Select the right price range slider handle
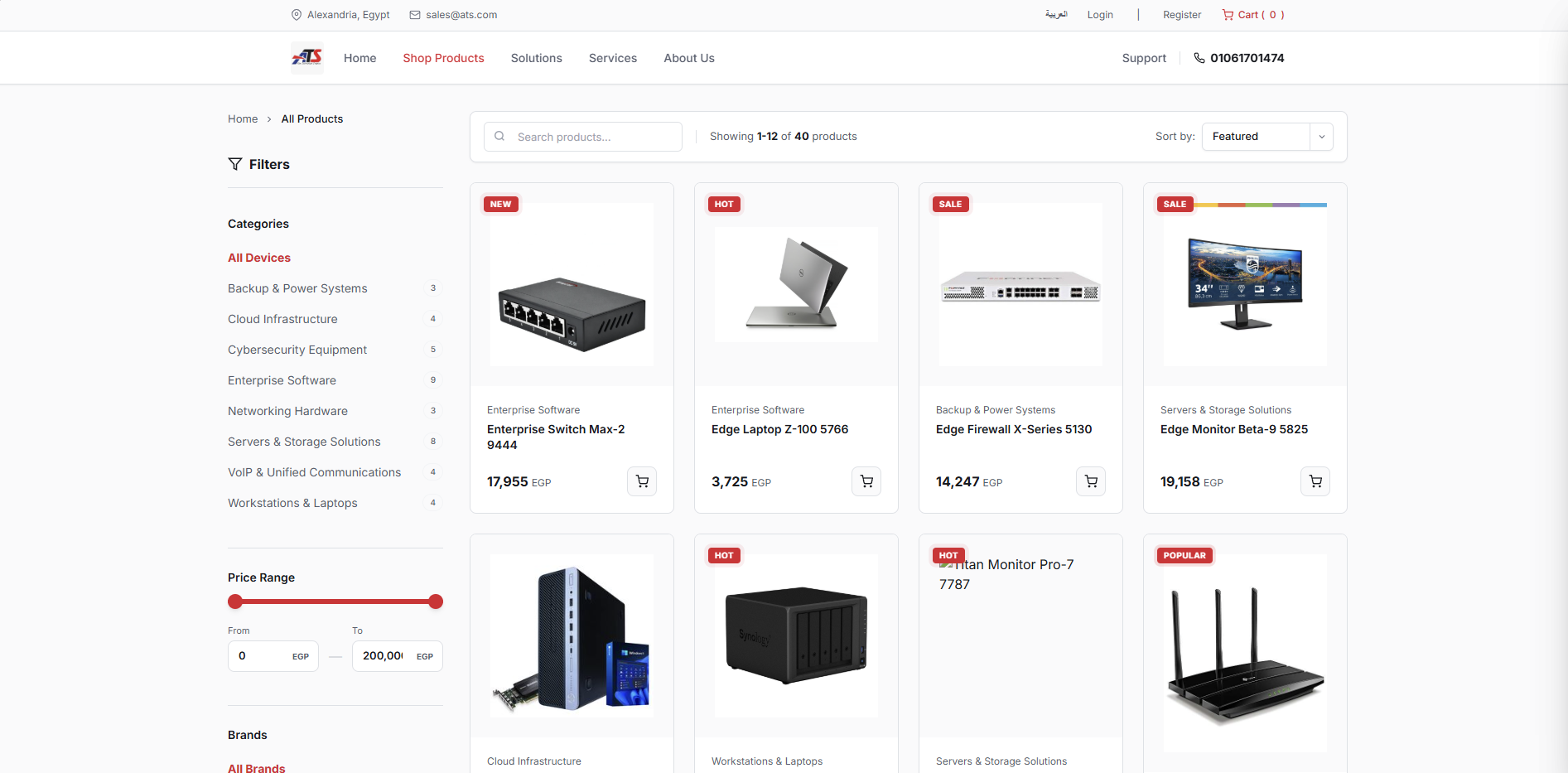This screenshot has height=773, width=1568. [436, 601]
